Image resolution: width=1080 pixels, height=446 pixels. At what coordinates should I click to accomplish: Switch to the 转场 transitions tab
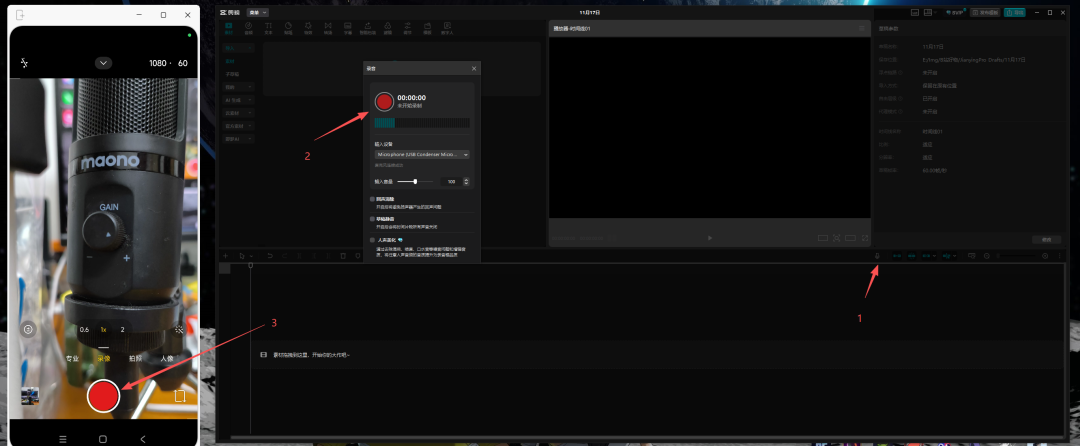pos(328,28)
